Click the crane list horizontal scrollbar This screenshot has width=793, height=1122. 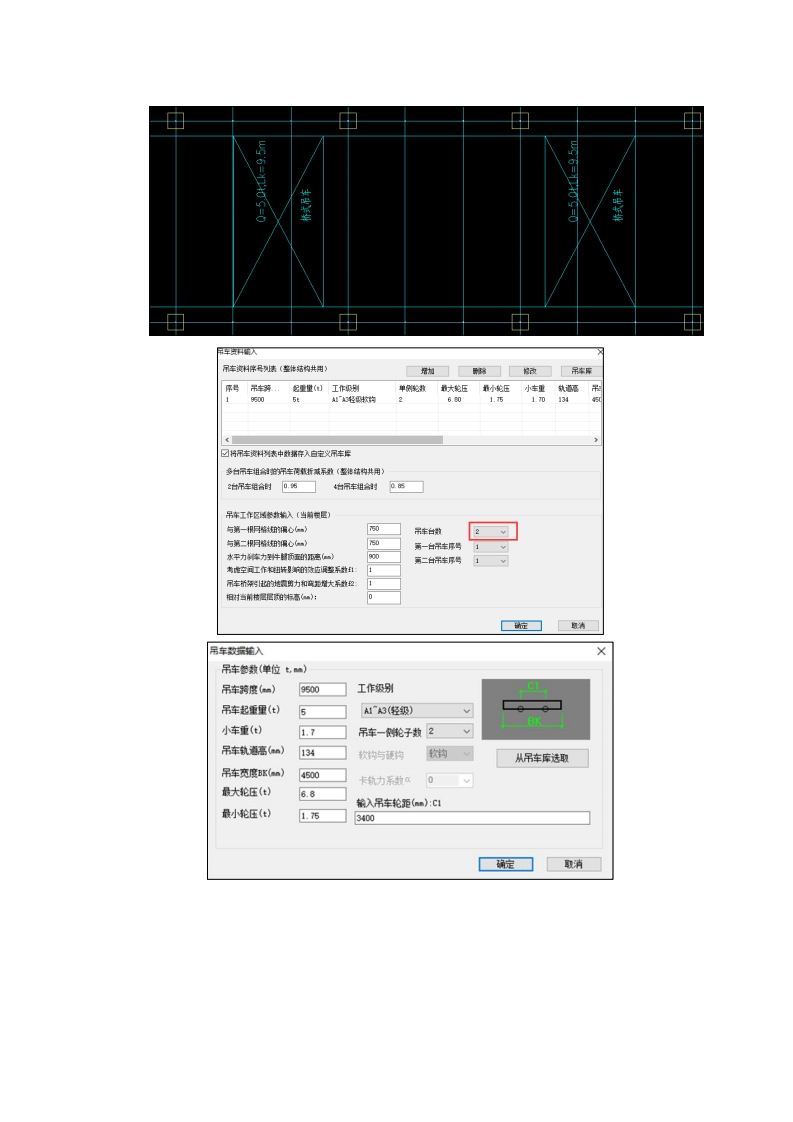point(336,439)
